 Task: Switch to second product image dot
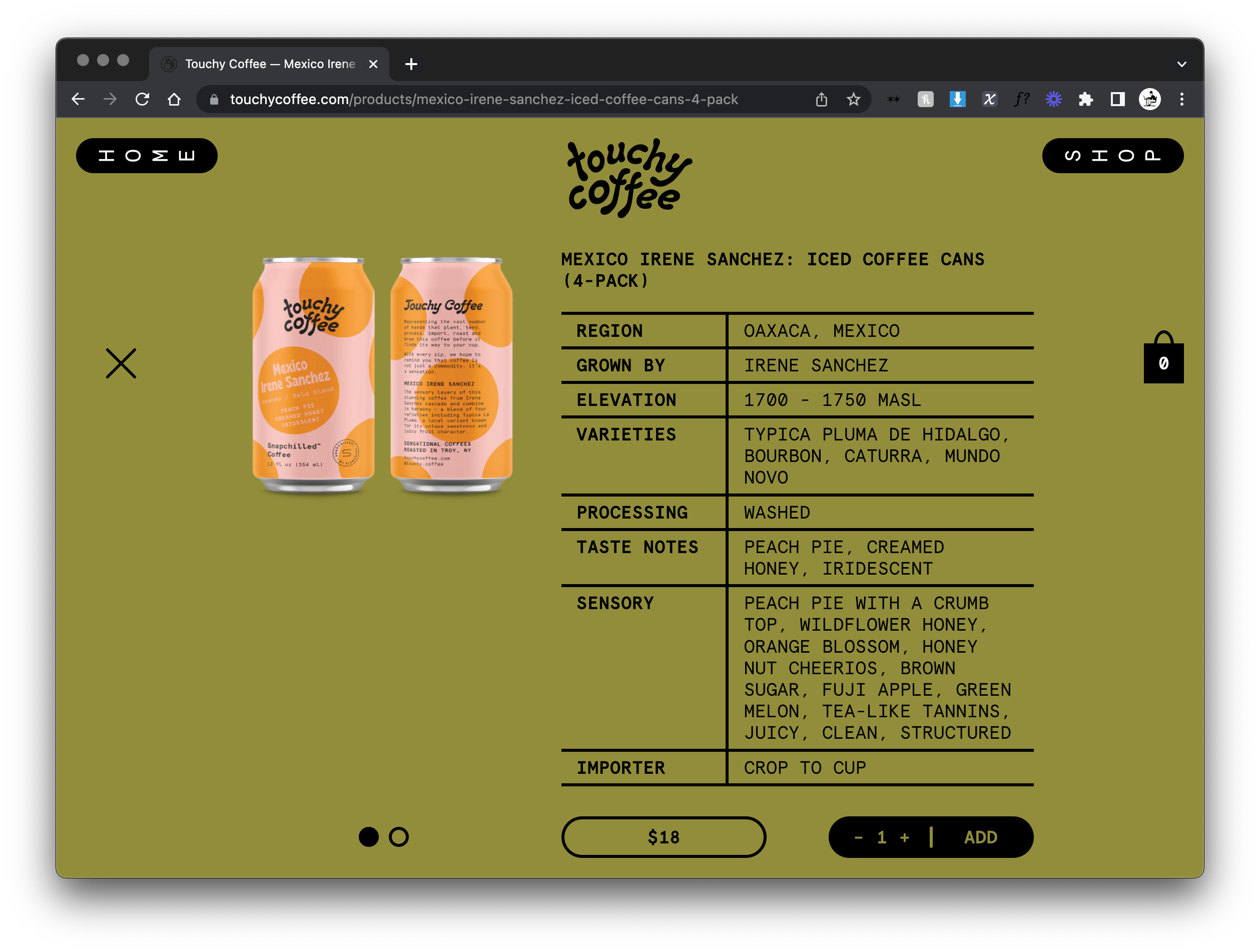point(399,837)
